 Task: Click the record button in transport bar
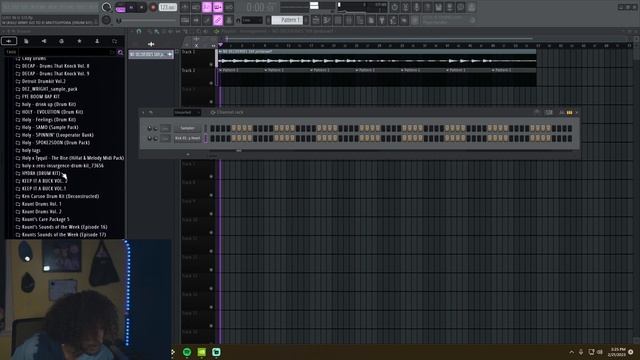point(153,7)
